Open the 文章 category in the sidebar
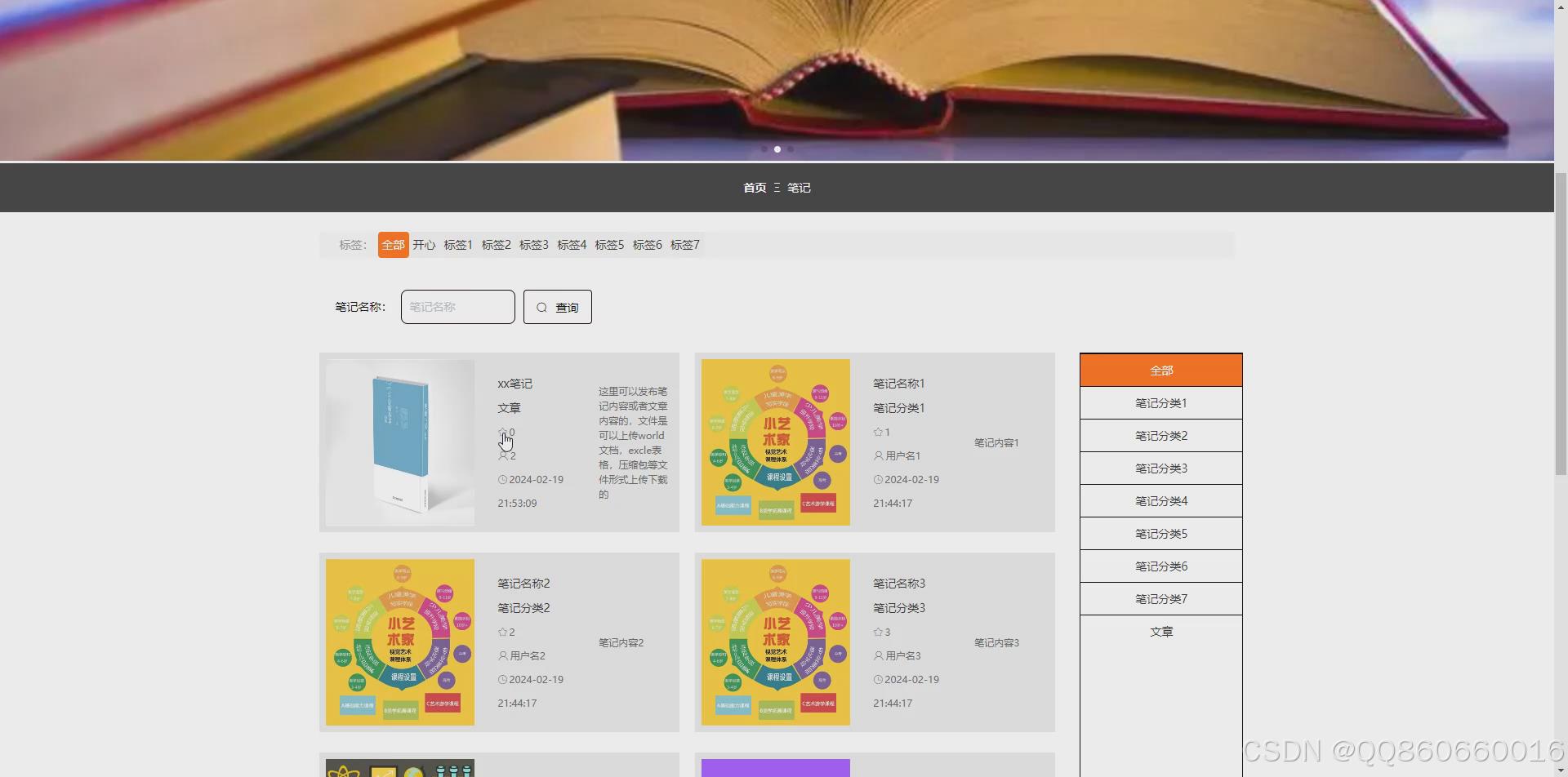The height and width of the screenshot is (777, 1568). point(1160,631)
